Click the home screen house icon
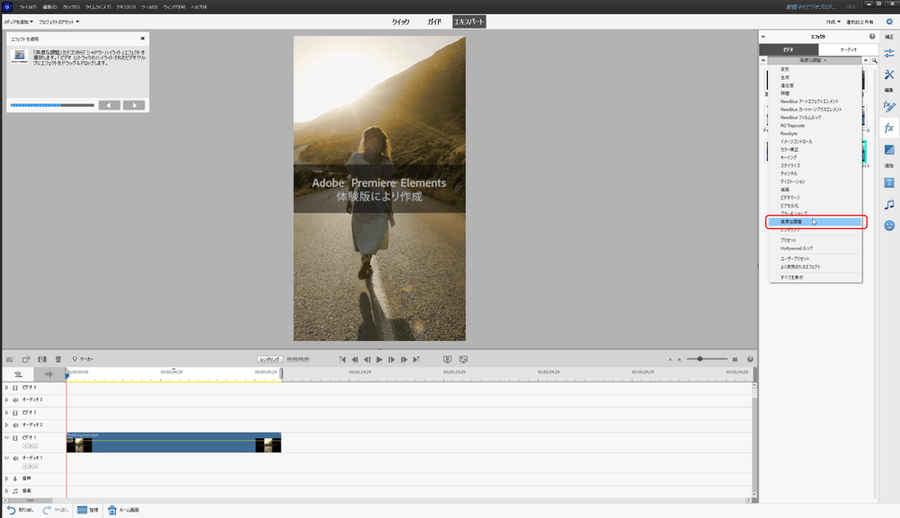The width and height of the screenshot is (900, 518). [x=112, y=509]
